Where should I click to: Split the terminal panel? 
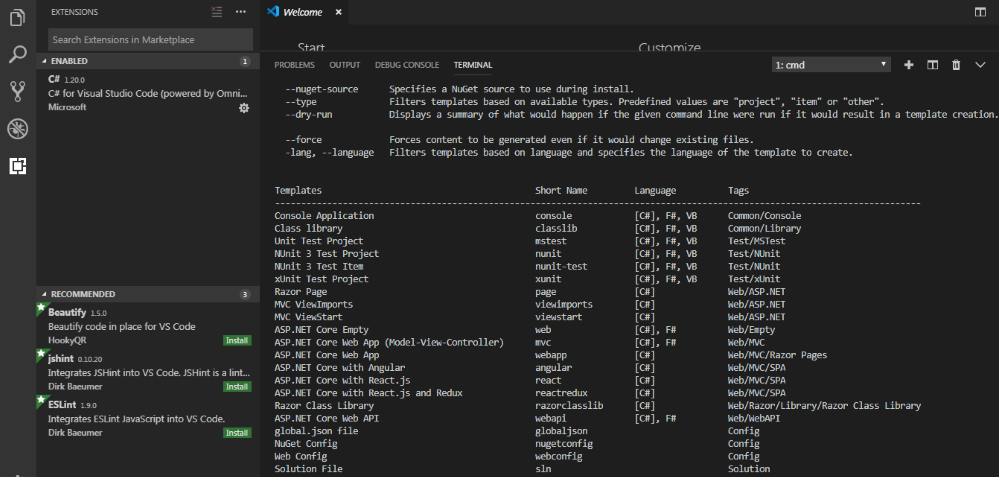[x=933, y=65]
